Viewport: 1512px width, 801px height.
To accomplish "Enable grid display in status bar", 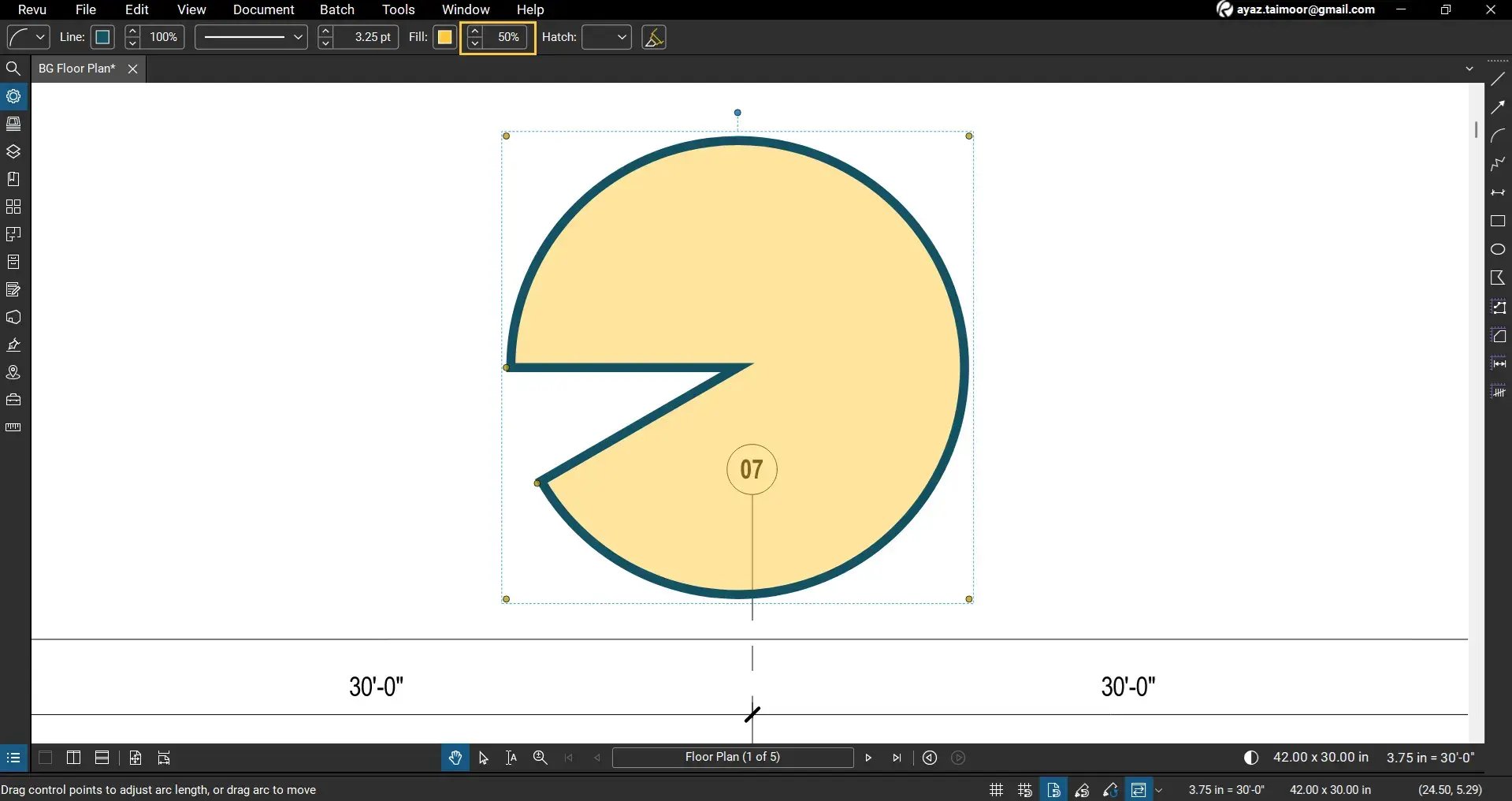I will 995,789.
